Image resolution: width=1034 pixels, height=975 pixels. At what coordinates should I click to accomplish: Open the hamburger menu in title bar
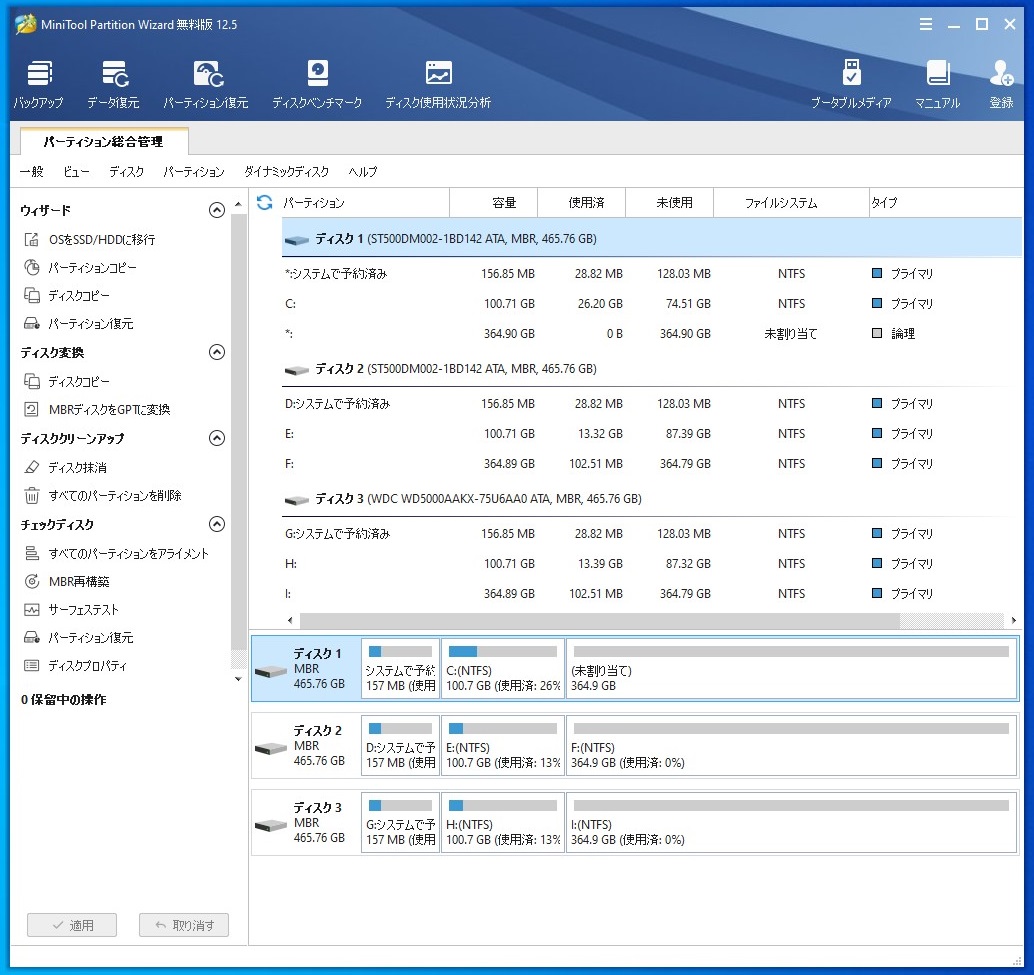coord(926,24)
